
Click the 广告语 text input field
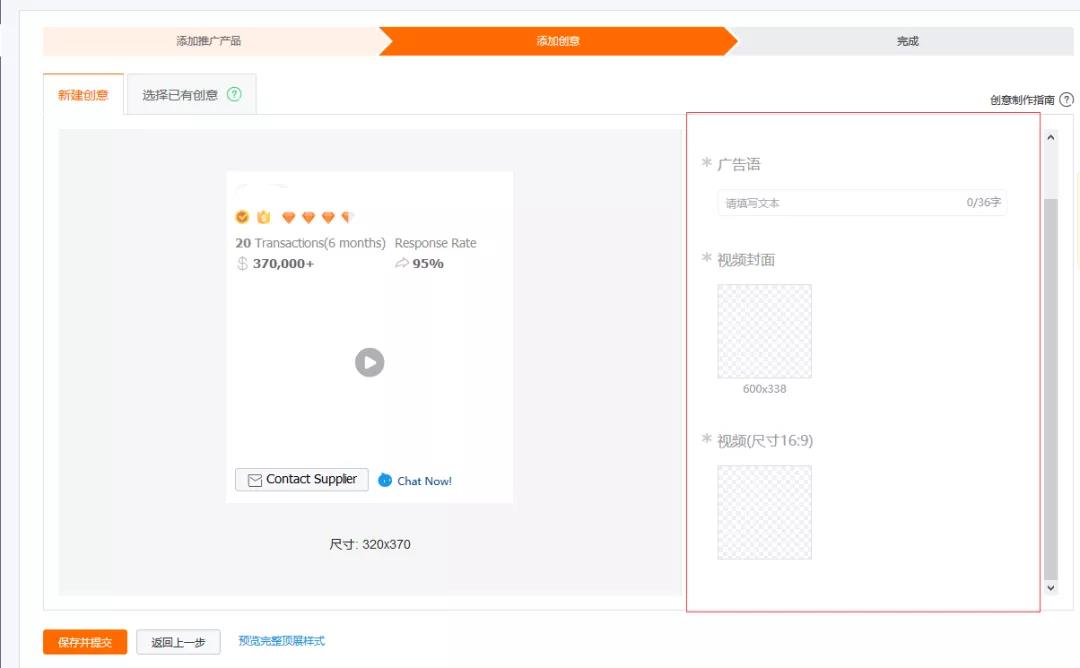(860, 202)
